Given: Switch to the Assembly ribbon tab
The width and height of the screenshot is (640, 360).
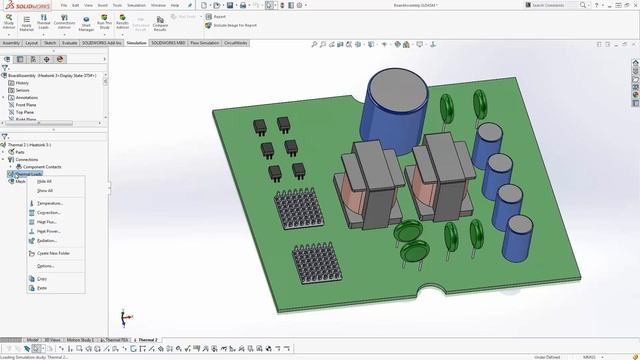Looking at the screenshot, I should (11, 43).
